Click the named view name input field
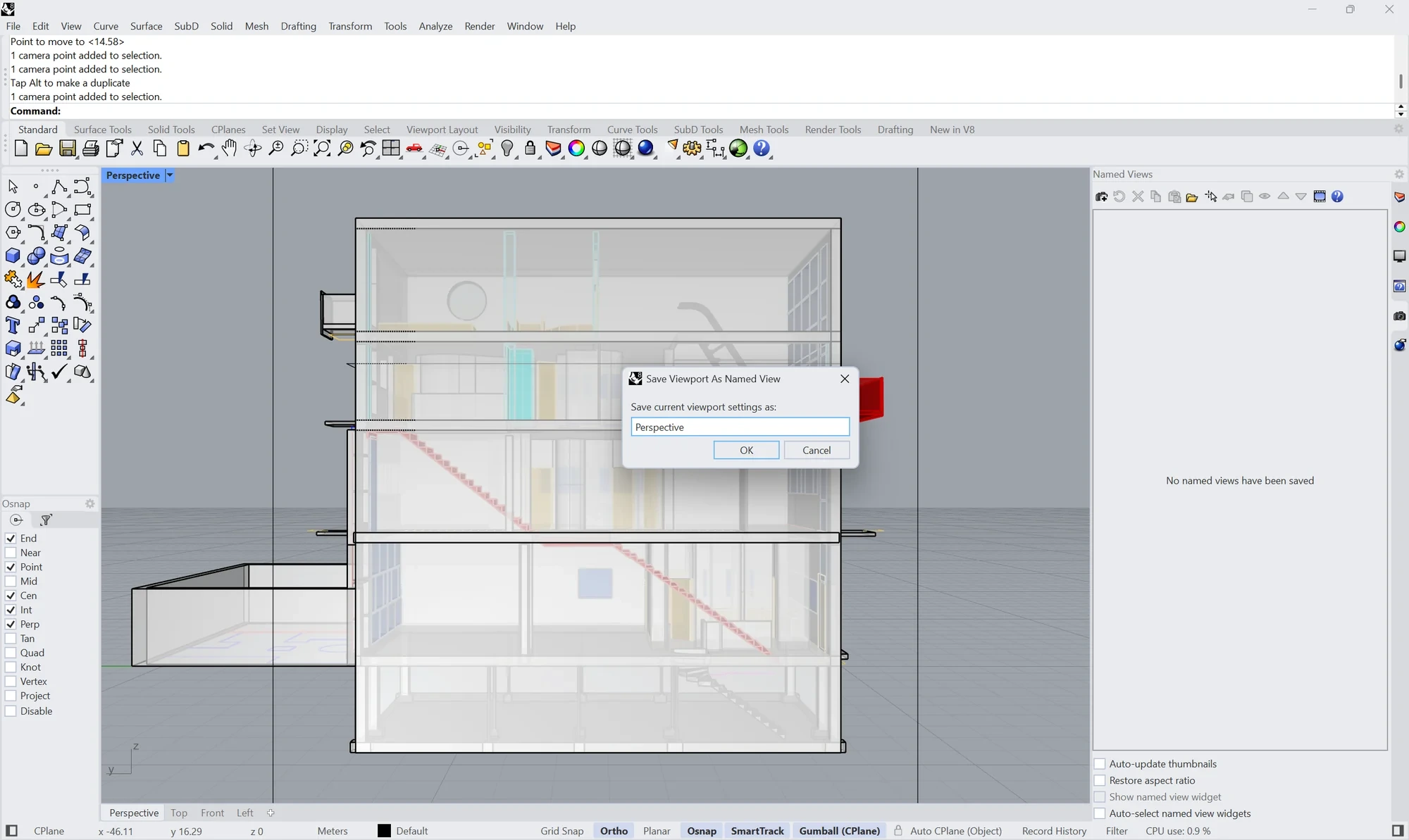Viewport: 1409px width, 840px height. click(x=740, y=427)
